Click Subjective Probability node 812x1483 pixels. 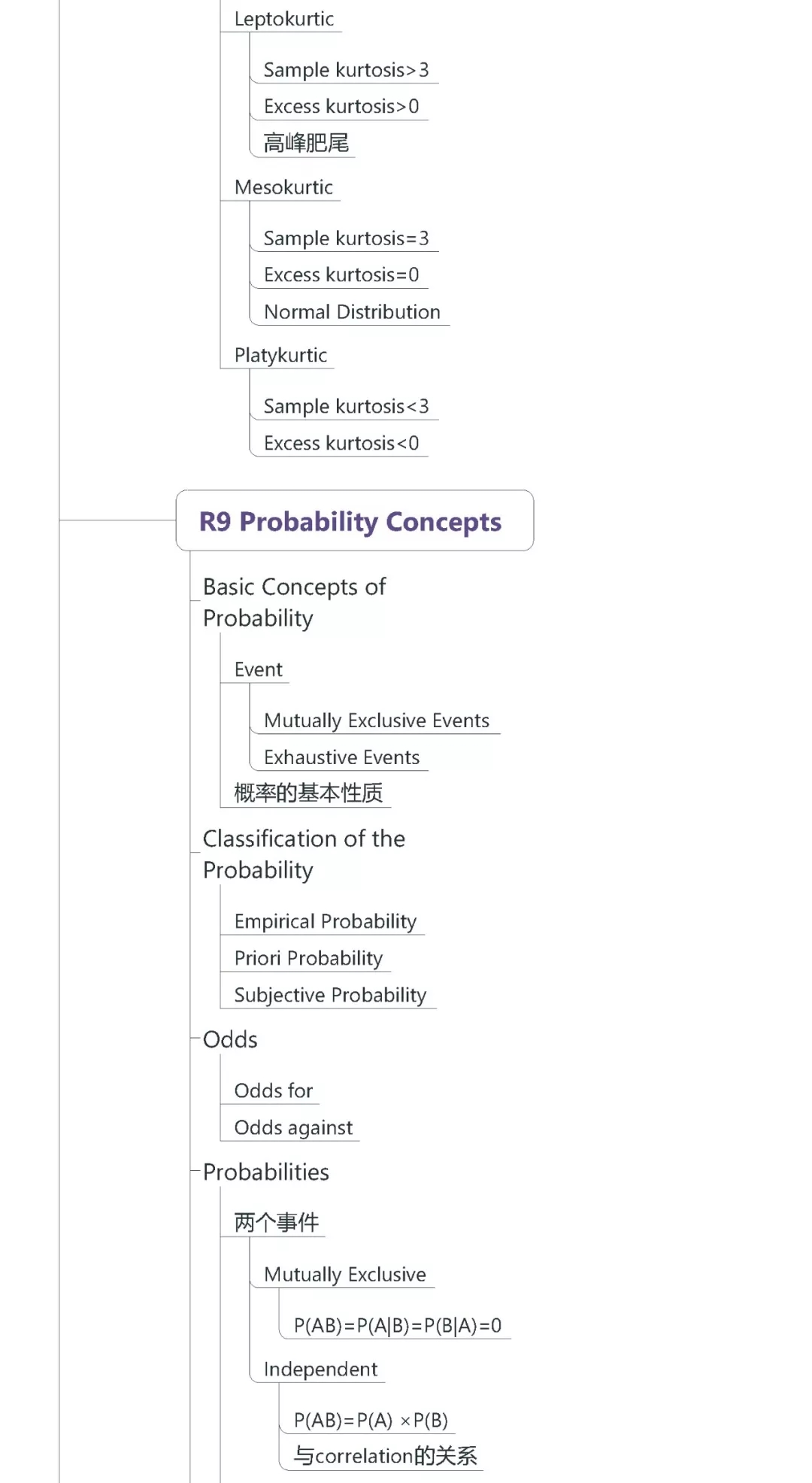tap(330, 995)
